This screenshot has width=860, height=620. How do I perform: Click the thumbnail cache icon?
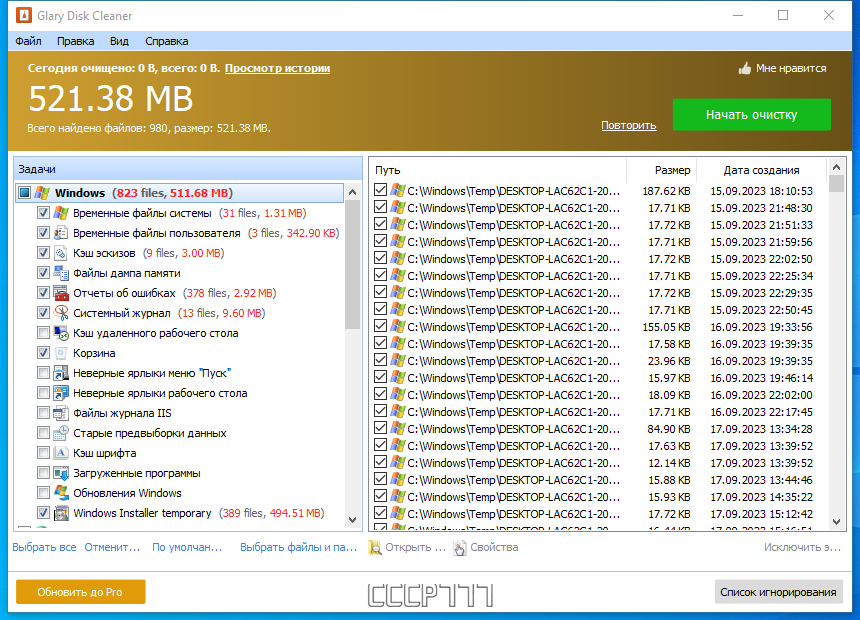coord(61,253)
